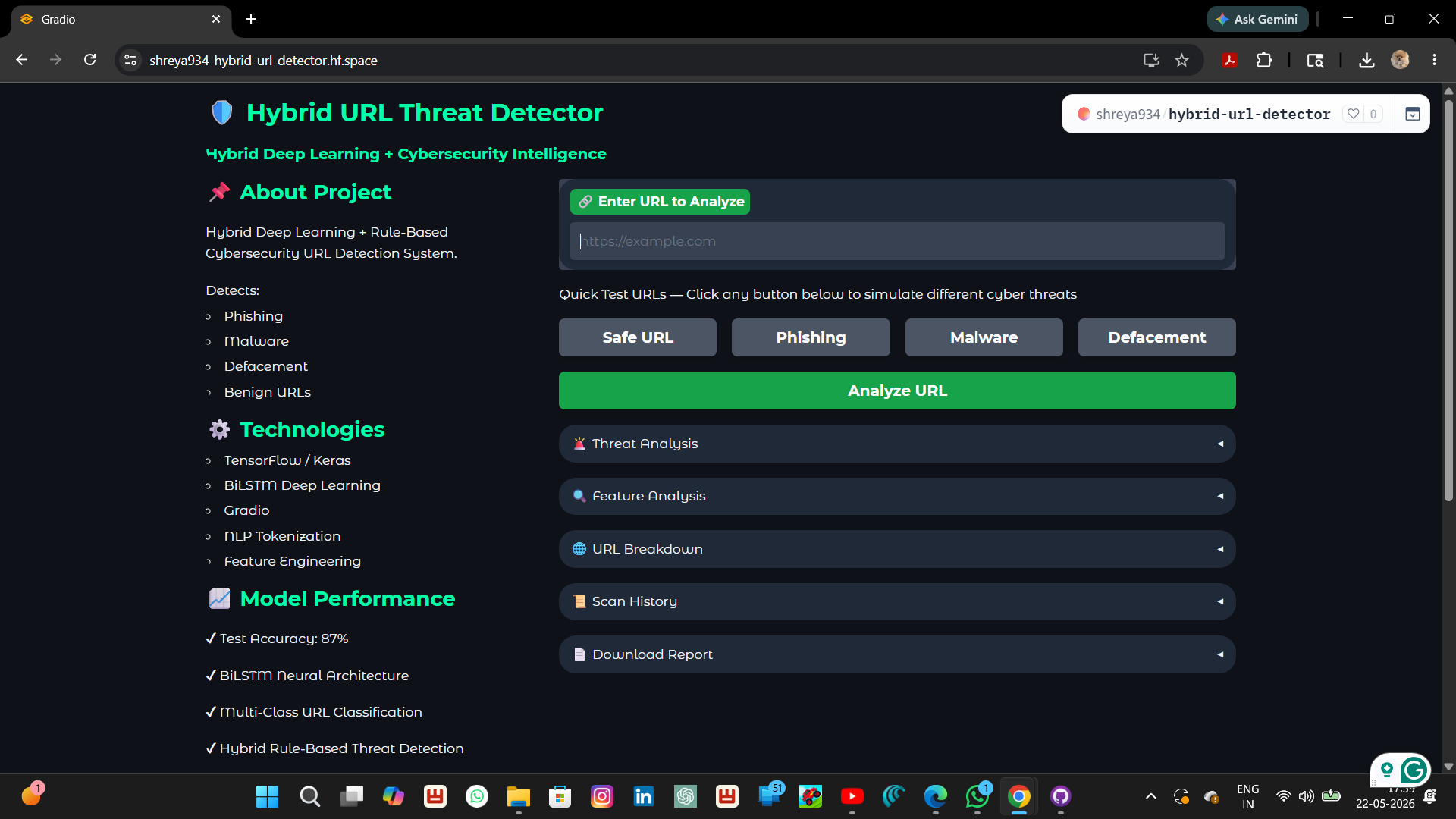
Task: Click the Defacement quick test button
Action: pyautogui.click(x=1156, y=337)
